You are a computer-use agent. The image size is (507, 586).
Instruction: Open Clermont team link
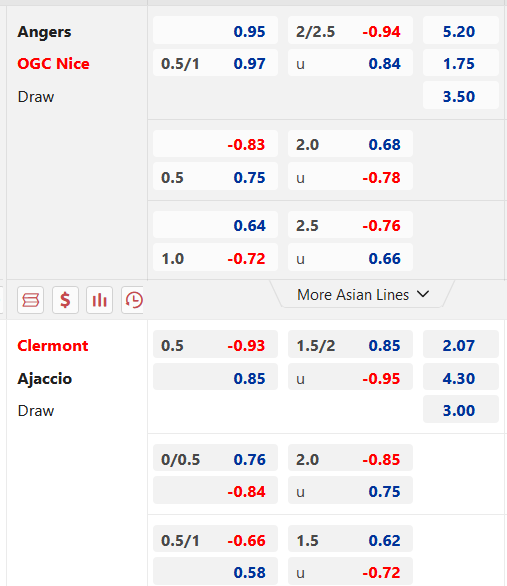(53, 346)
